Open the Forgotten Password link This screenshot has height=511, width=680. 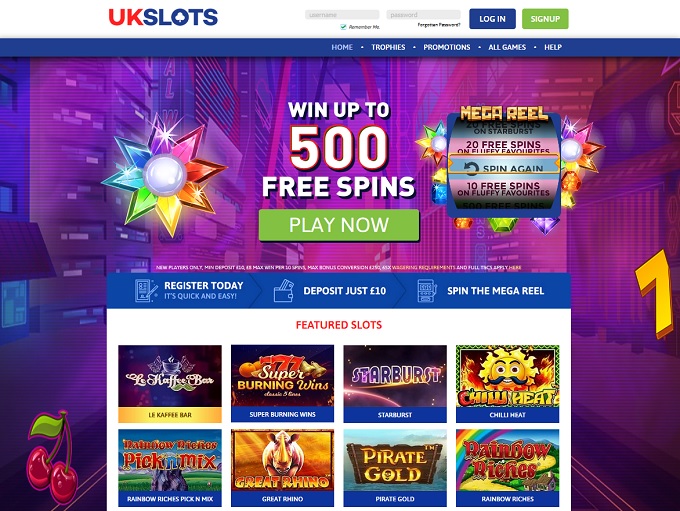[x=439, y=25]
